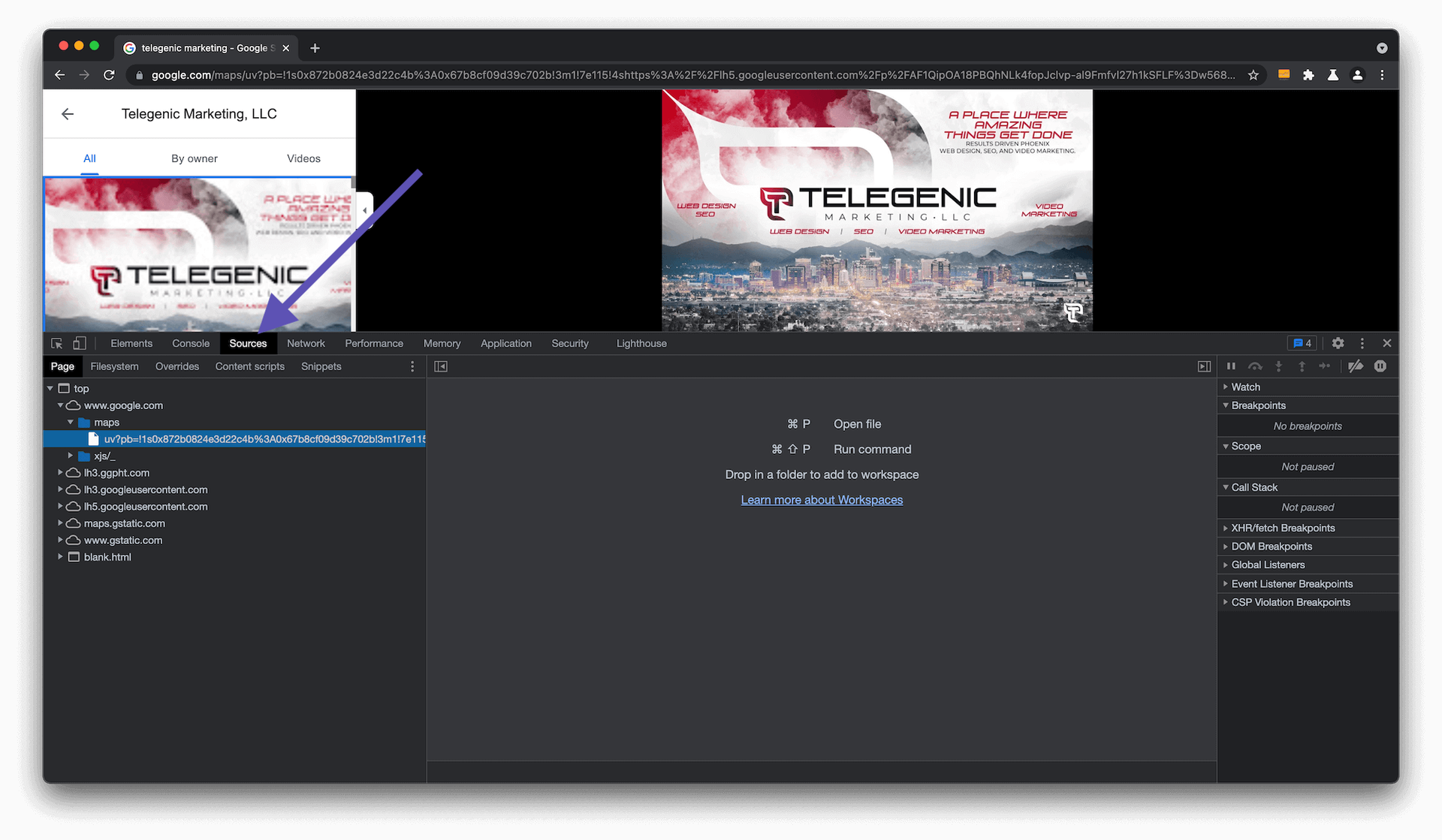Screen dimensions: 1442x840
Task: Toggle pause on exceptions icon
Action: 1380,366
